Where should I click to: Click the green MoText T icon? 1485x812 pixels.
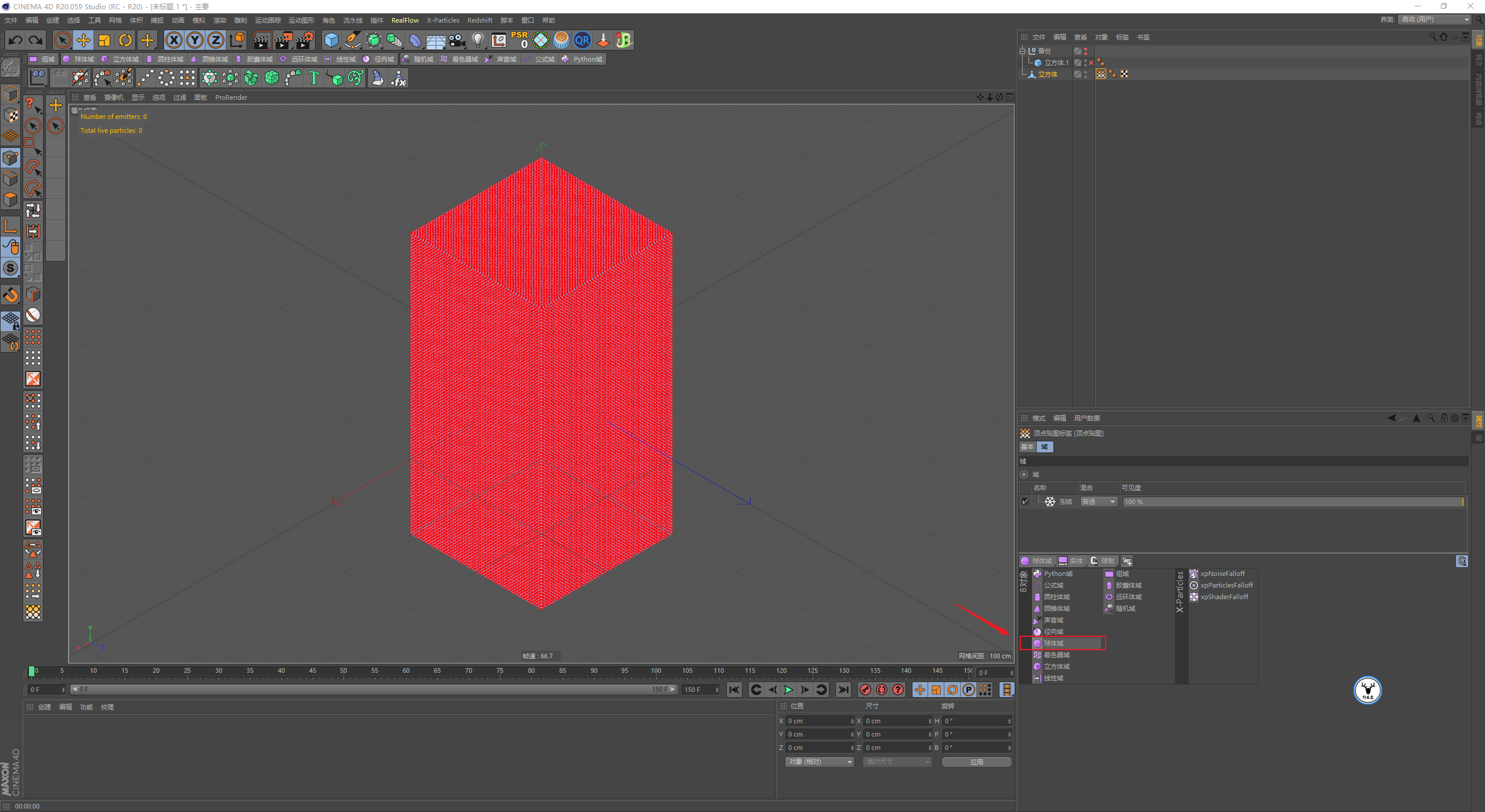point(314,78)
